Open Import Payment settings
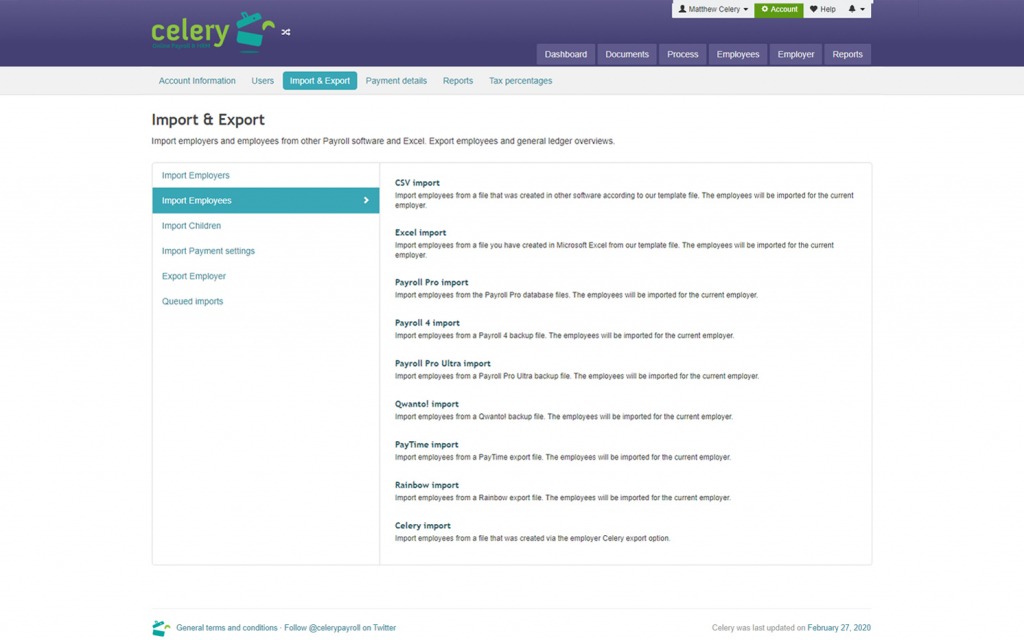 click(x=266, y=251)
